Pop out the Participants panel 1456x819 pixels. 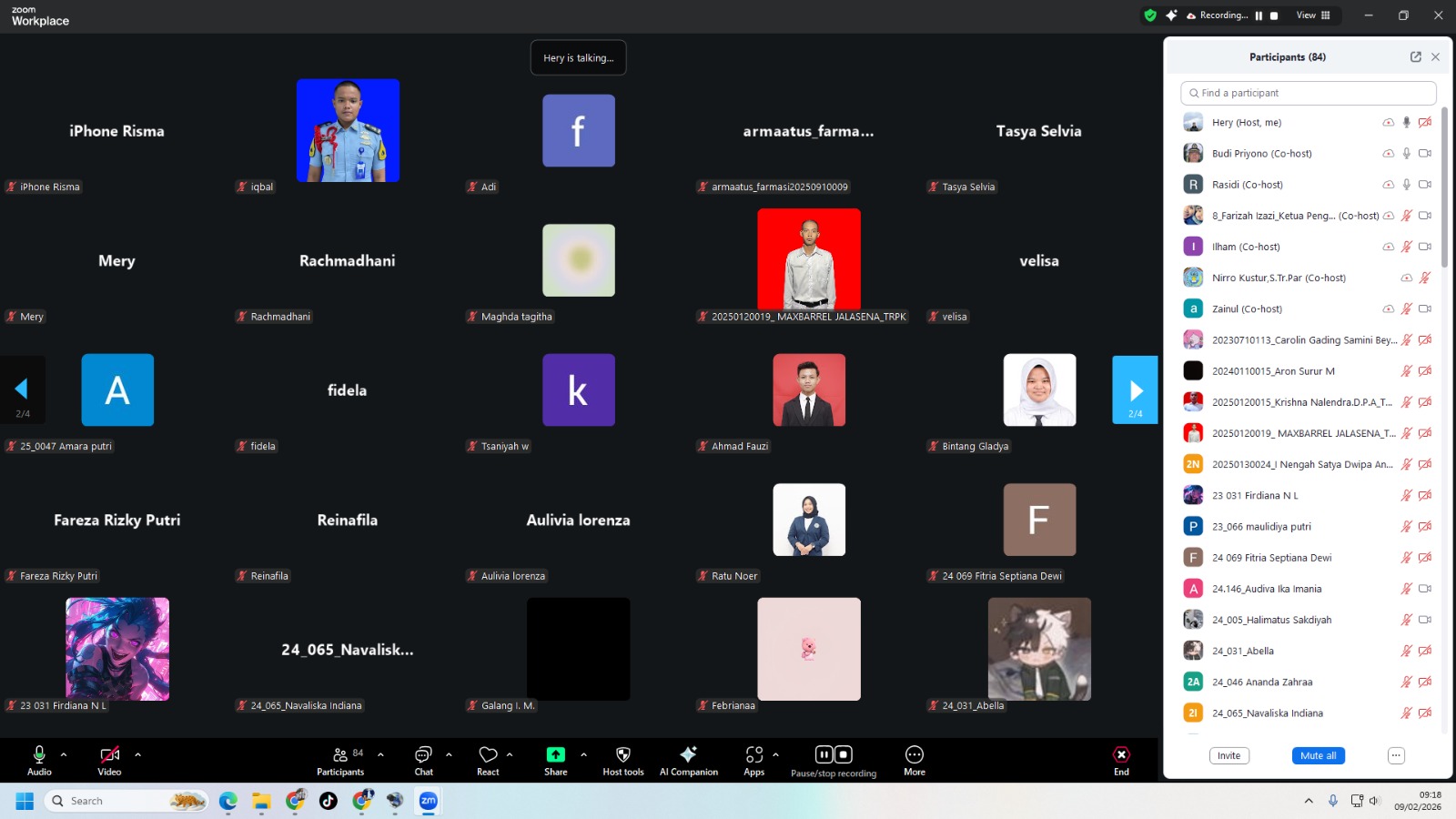[x=1415, y=56]
